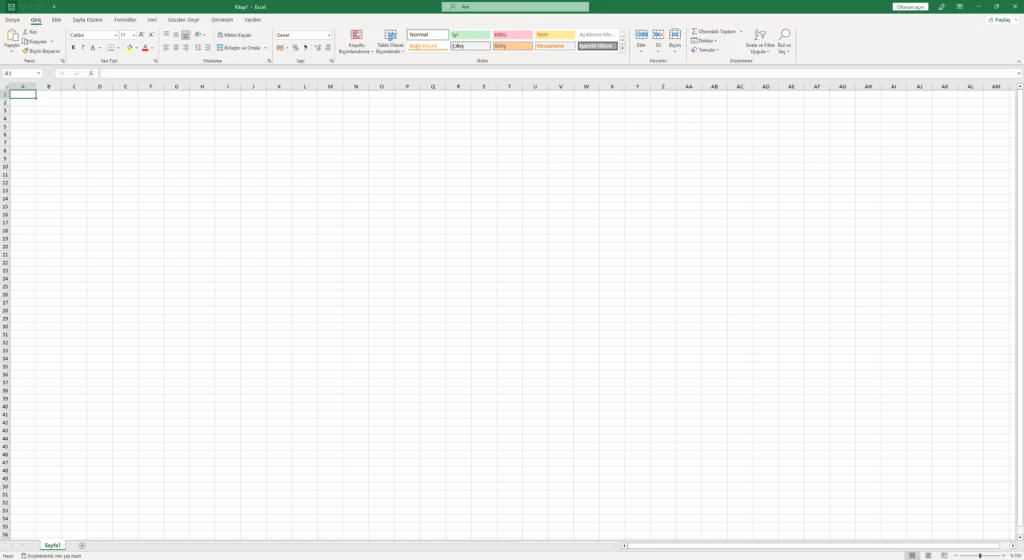Toggle bottom vertical alignment
The width and height of the screenshot is (1024, 560).
pyautogui.click(x=186, y=35)
